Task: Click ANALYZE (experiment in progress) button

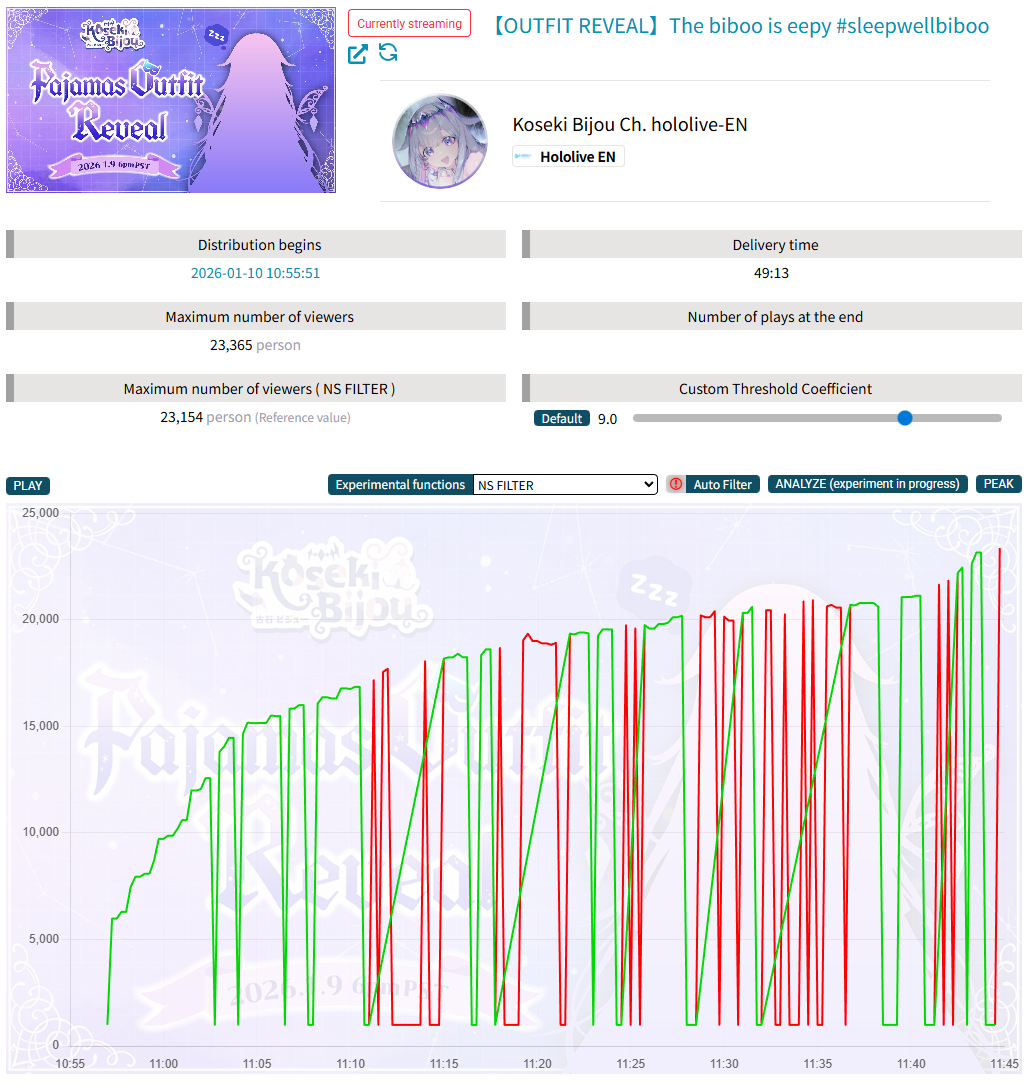Action: pyautogui.click(x=867, y=484)
